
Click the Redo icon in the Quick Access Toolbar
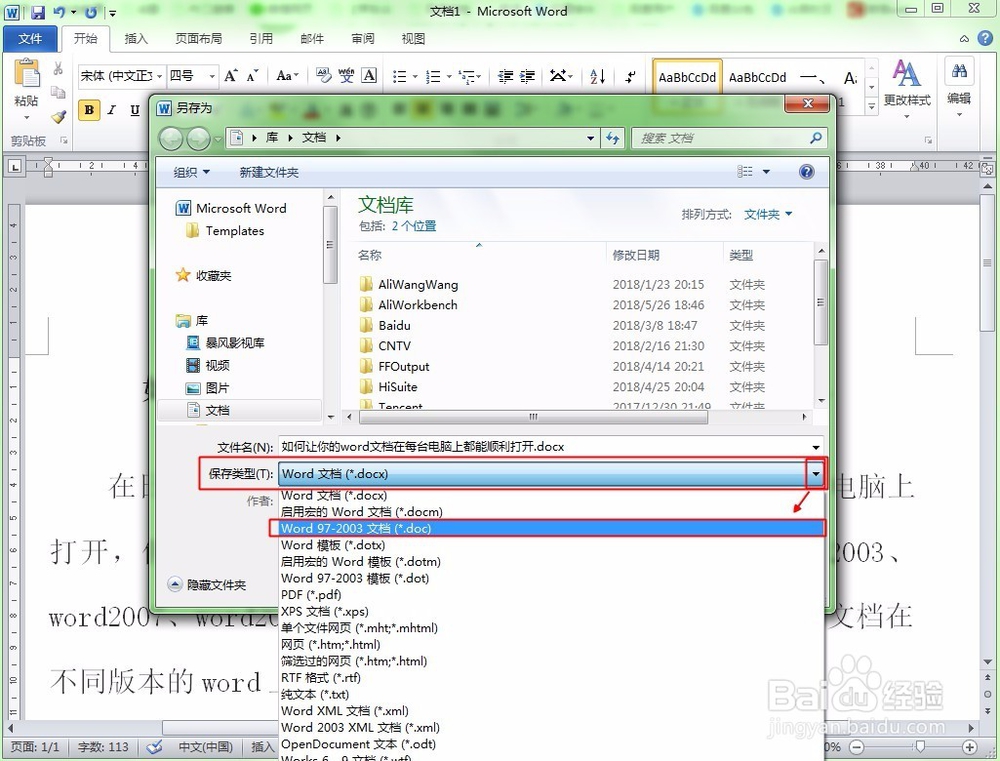(x=91, y=11)
